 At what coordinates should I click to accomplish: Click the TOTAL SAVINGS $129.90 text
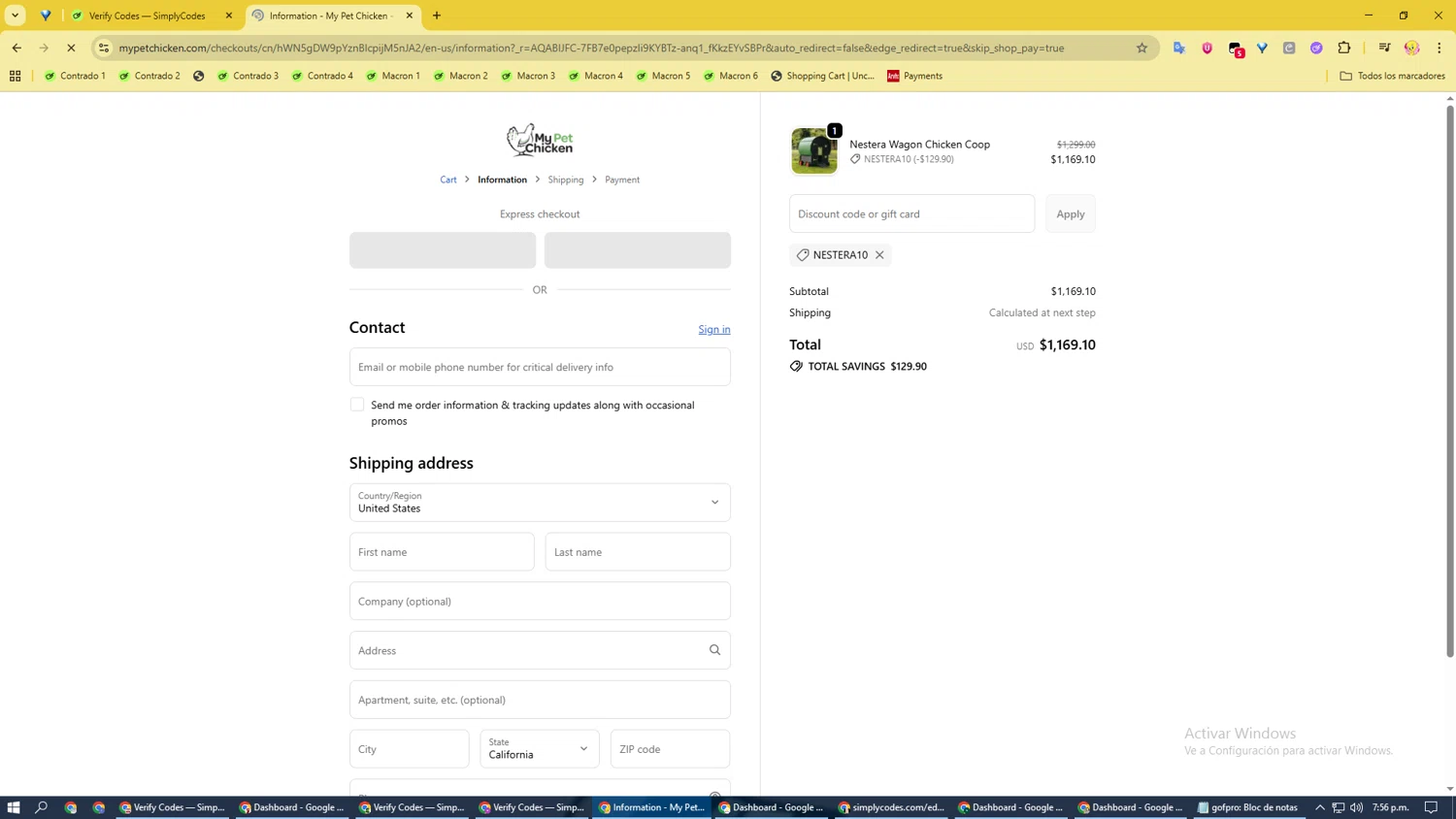858,367
